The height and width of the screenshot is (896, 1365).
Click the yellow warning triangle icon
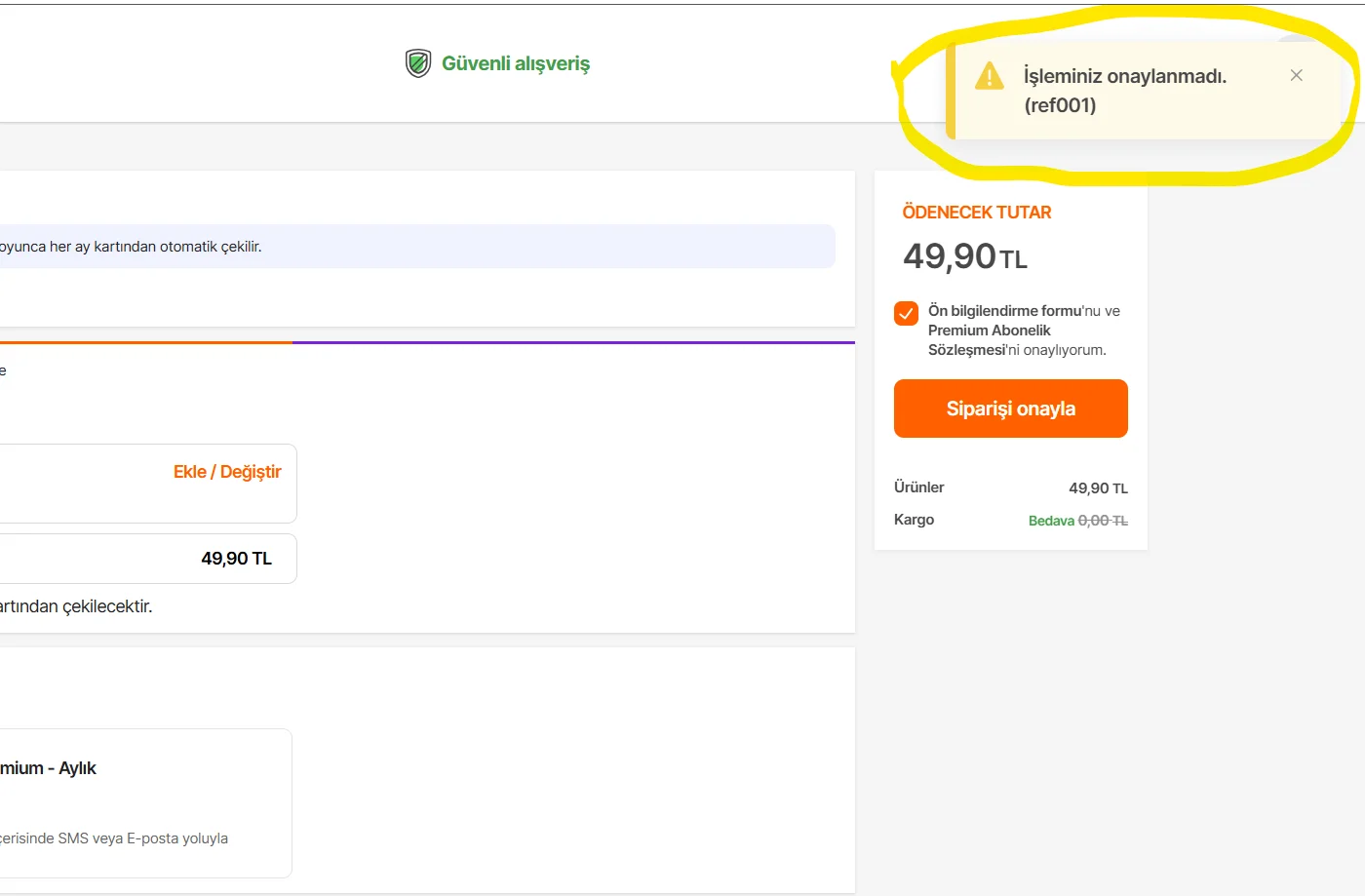pos(989,76)
